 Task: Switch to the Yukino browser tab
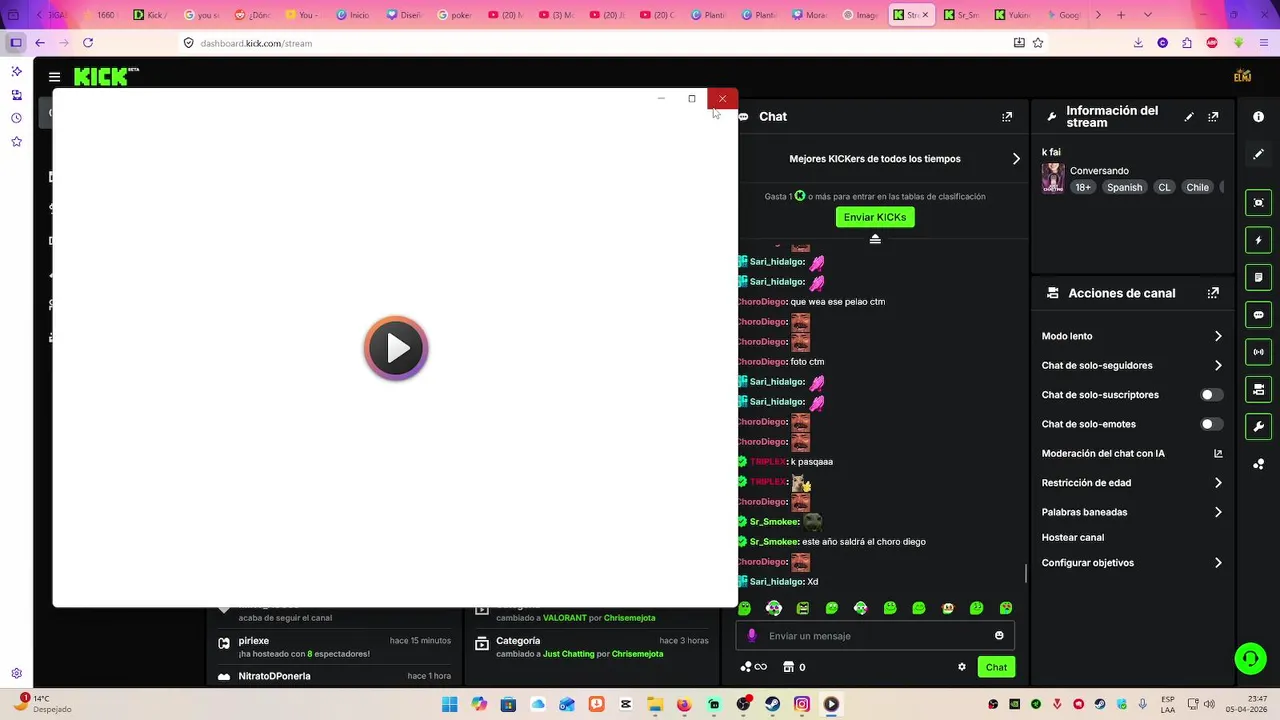coord(1014,15)
